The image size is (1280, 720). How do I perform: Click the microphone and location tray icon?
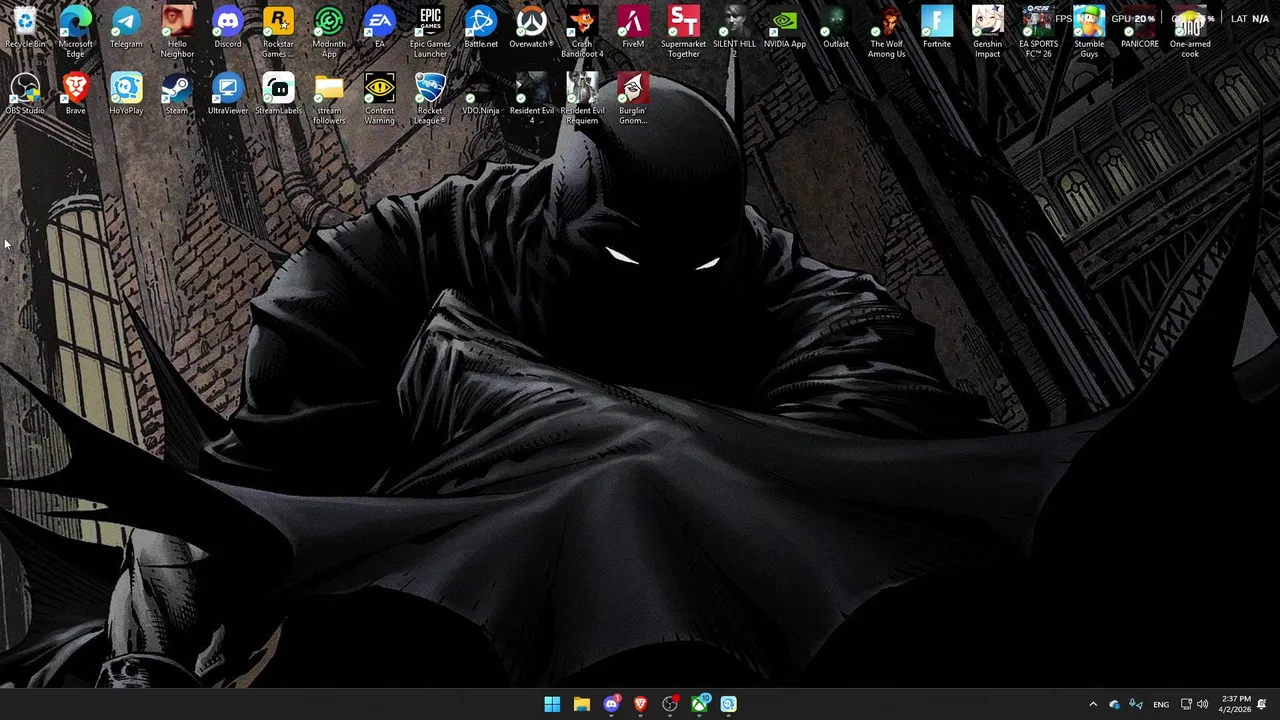pos(1136,704)
